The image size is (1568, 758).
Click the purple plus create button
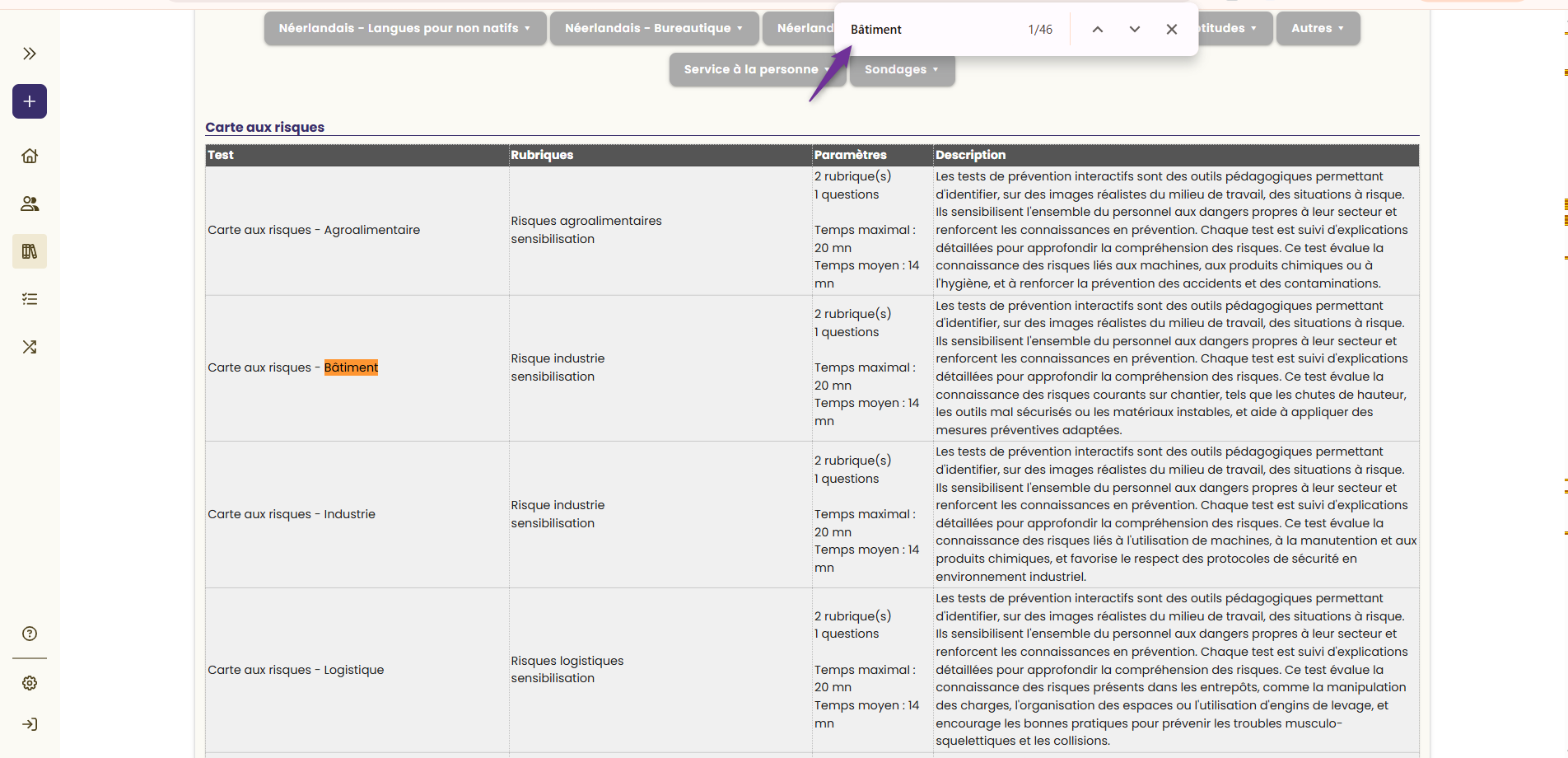tap(30, 101)
